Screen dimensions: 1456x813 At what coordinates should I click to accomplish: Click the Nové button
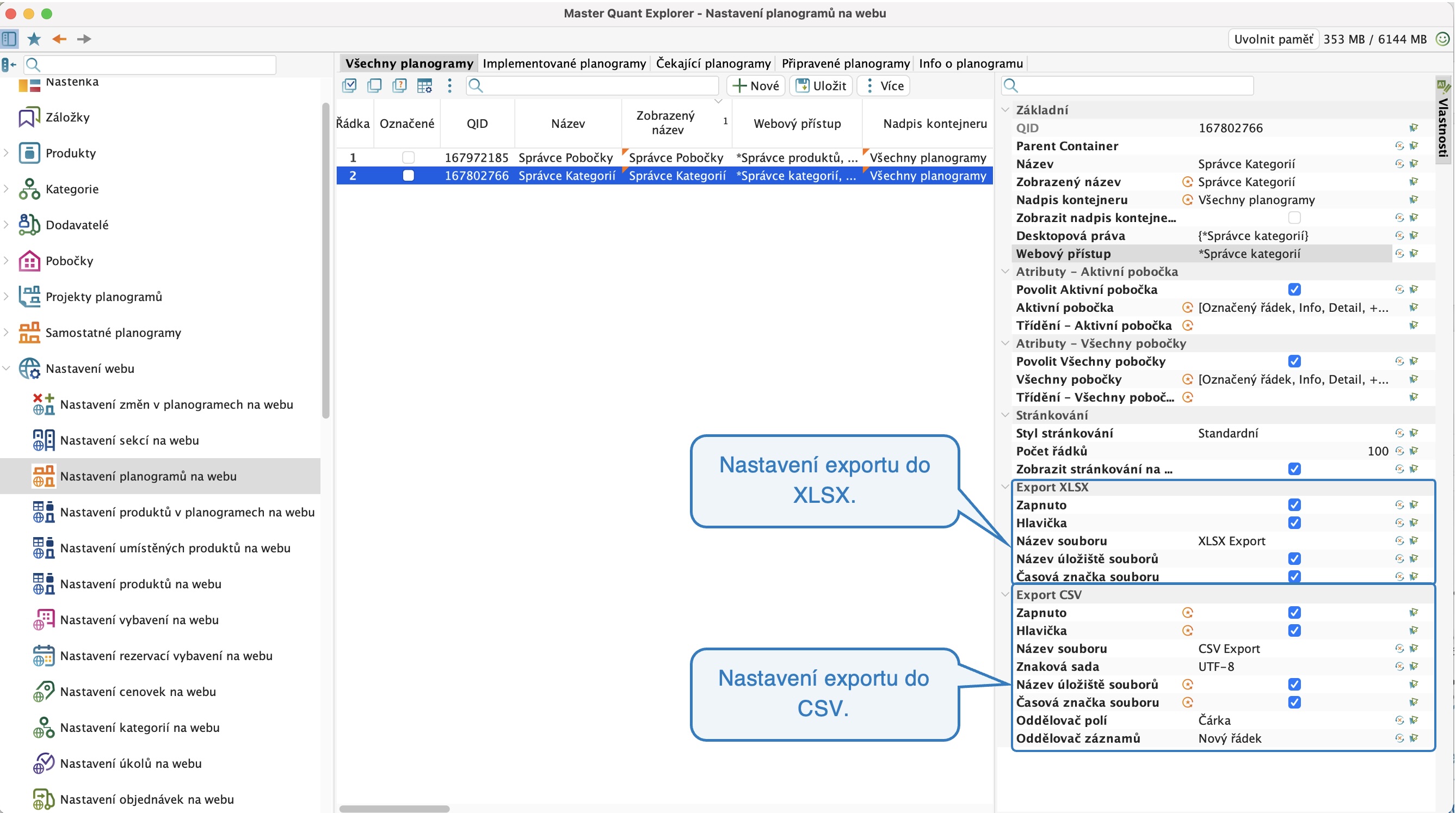(756, 85)
